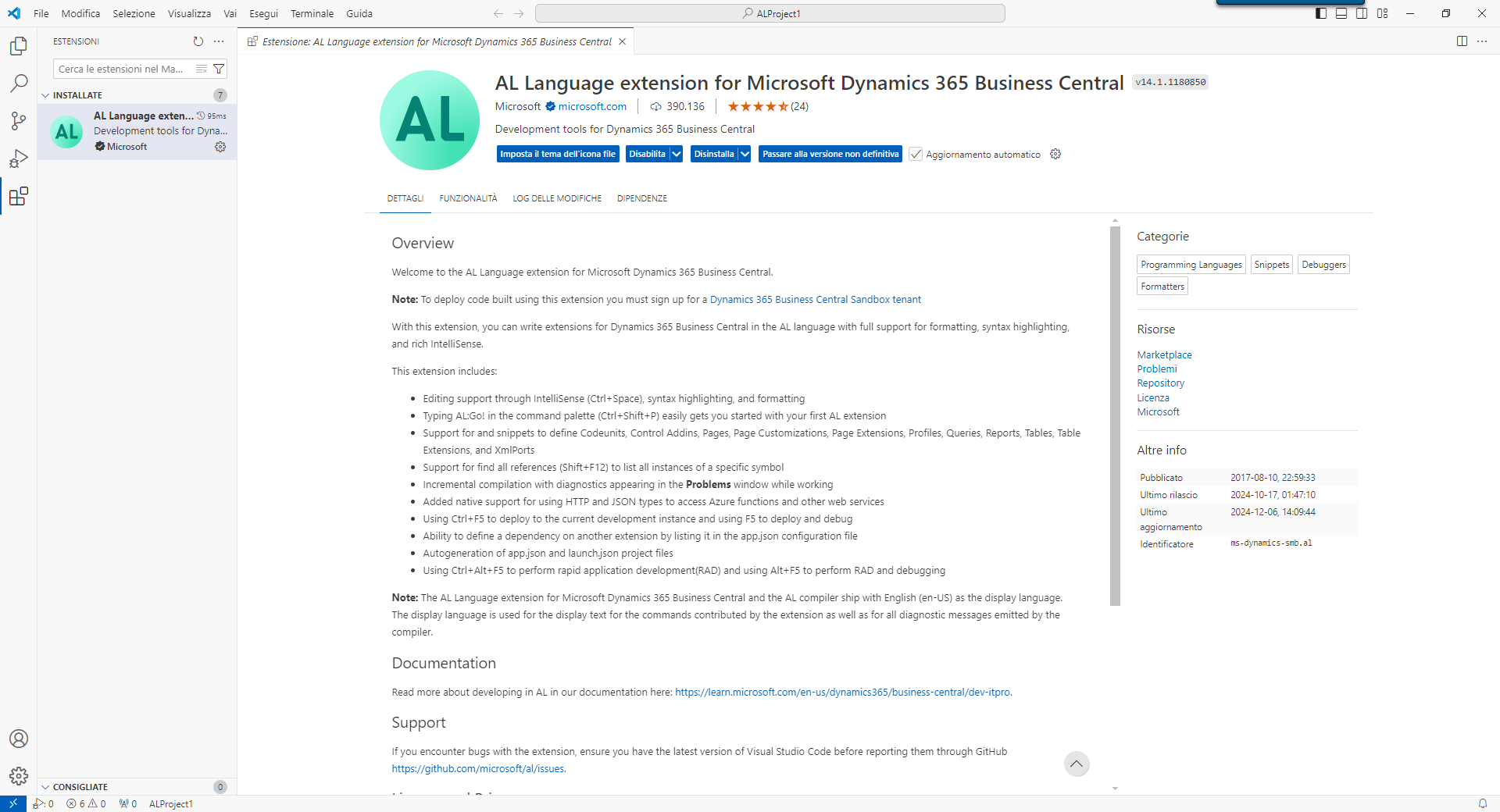Switch to the DIPENDENZE tab
Image resolution: width=1500 pixels, height=812 pixels.
click(x=642, y=198)
